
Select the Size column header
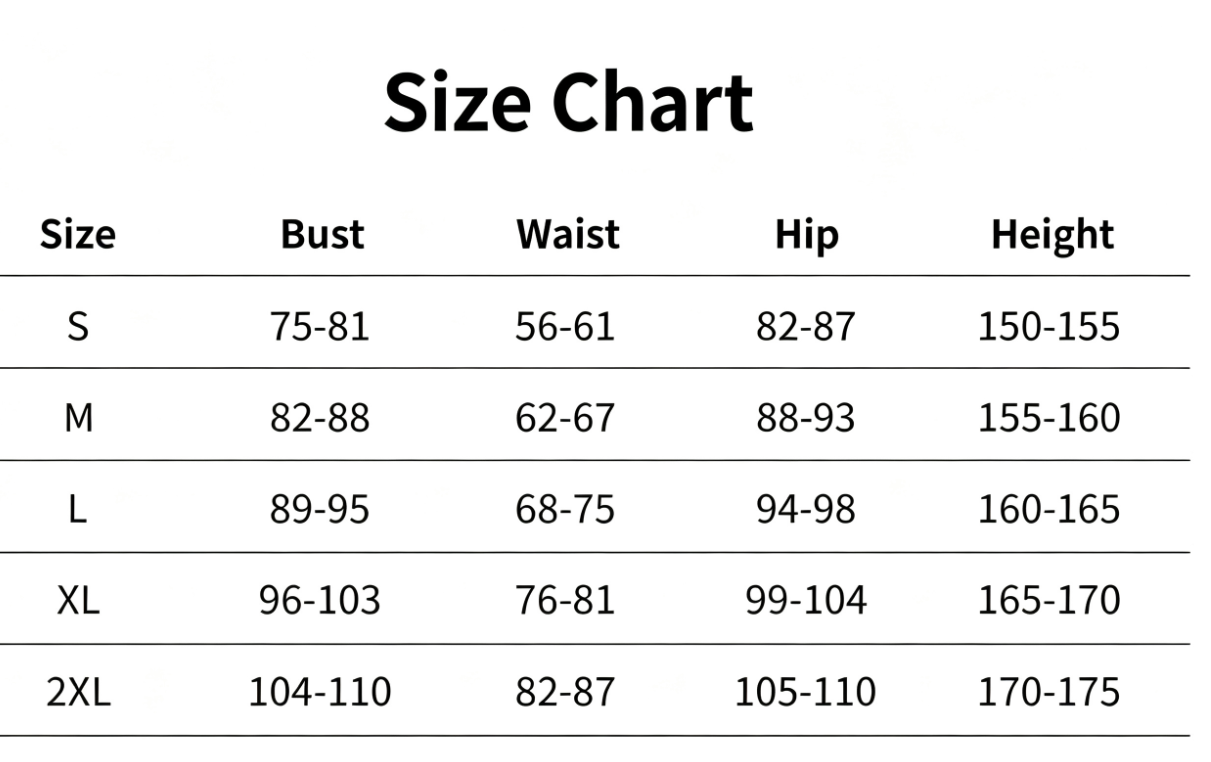click(x=78, y=234)
